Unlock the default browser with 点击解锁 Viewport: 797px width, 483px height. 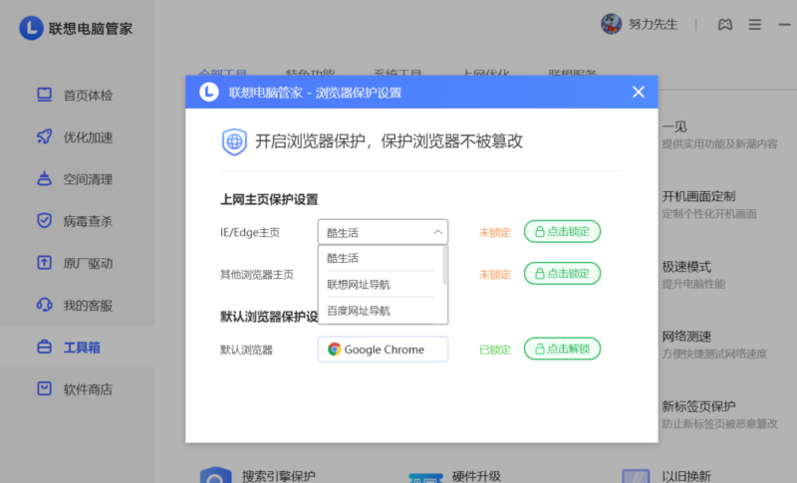(562, 349)
